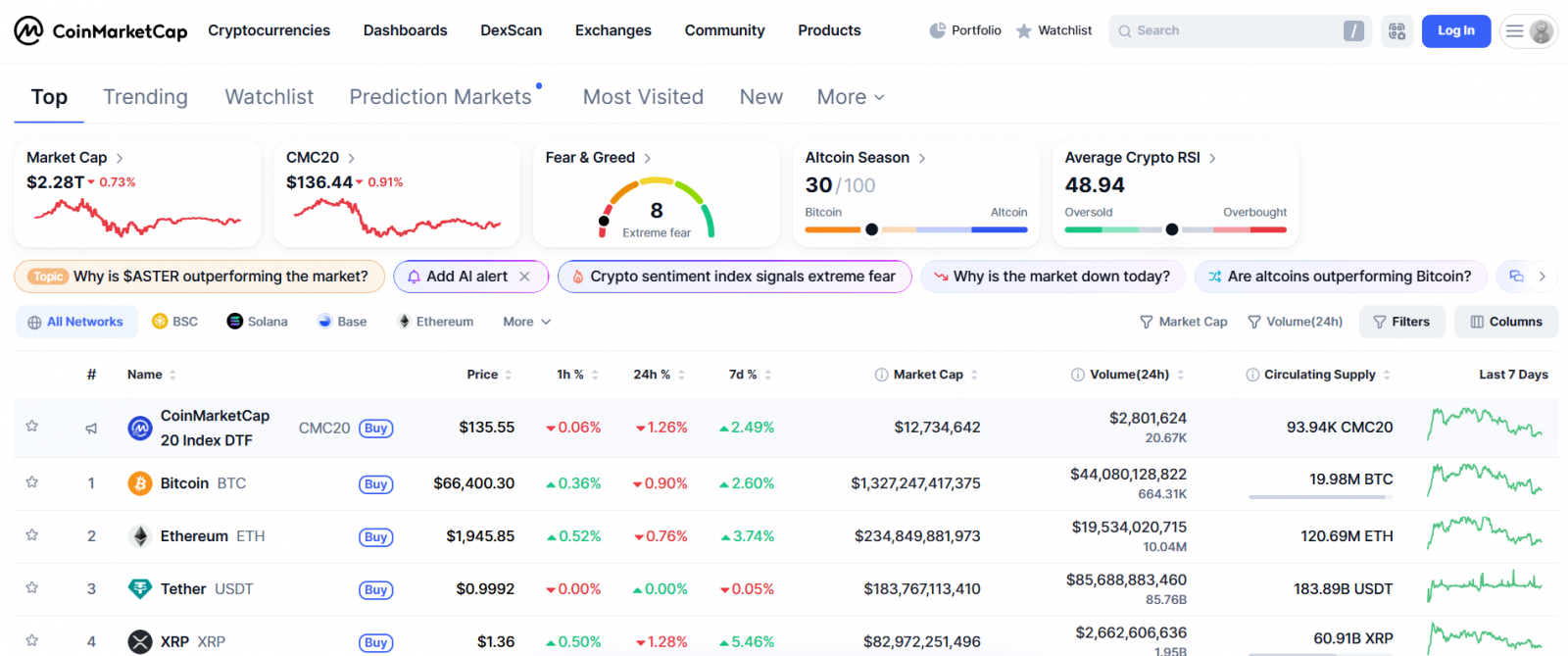Click the CoinMarketCap logo icon

pyautogui.click(x=28, y=31)
